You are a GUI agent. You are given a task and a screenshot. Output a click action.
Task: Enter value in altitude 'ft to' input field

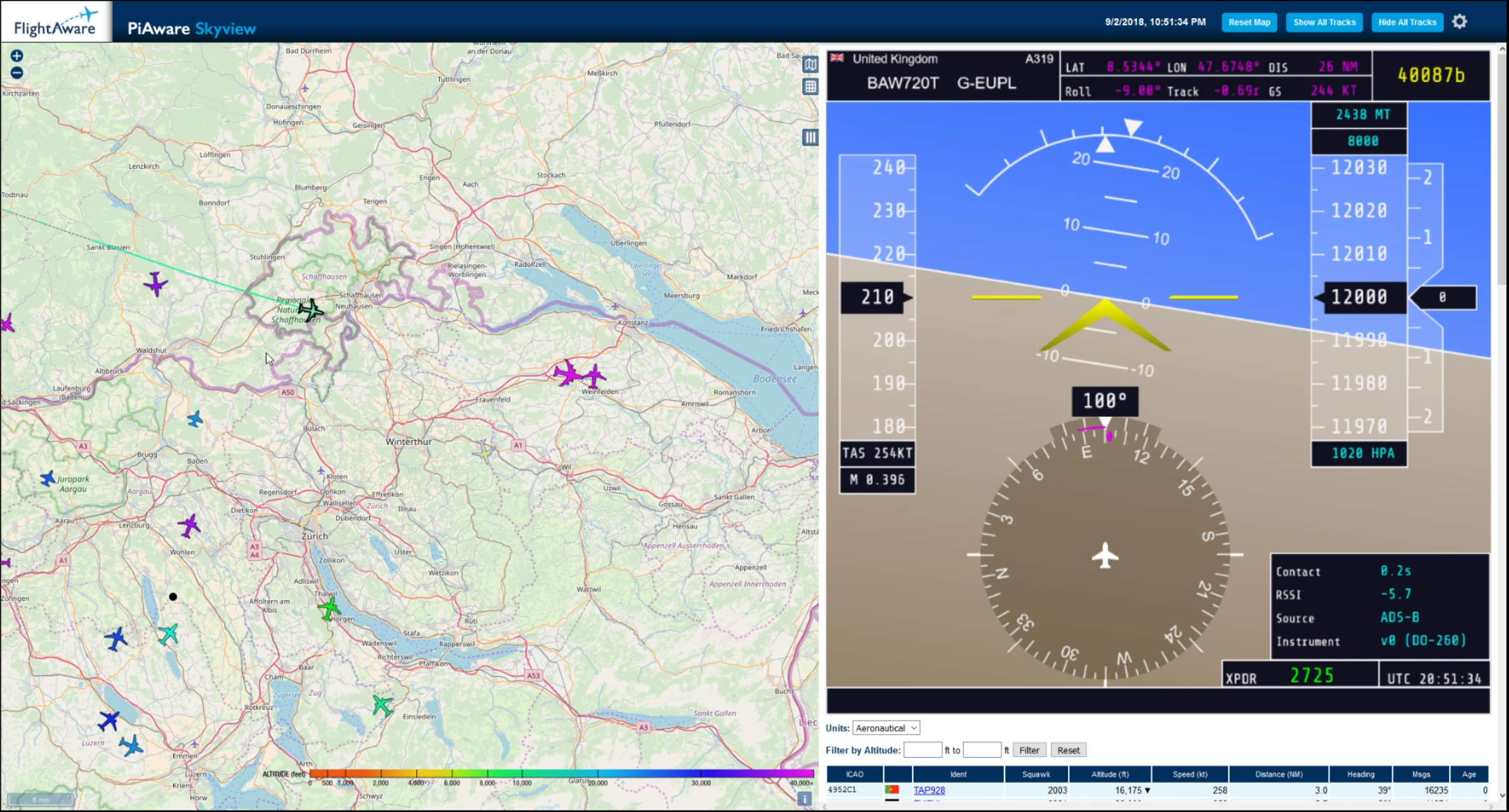(x=984, y=750)
